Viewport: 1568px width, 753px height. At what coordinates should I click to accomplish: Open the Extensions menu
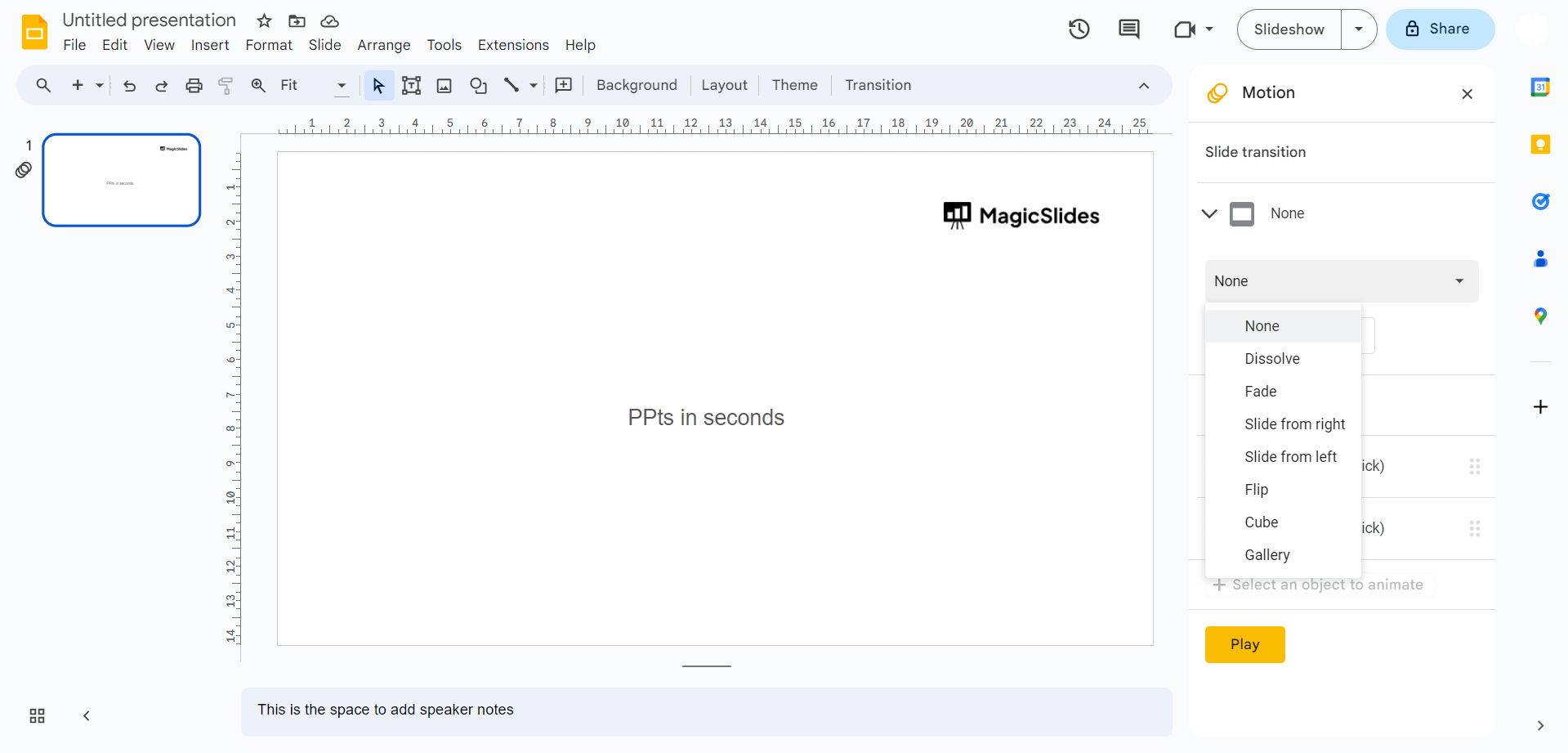513,45
